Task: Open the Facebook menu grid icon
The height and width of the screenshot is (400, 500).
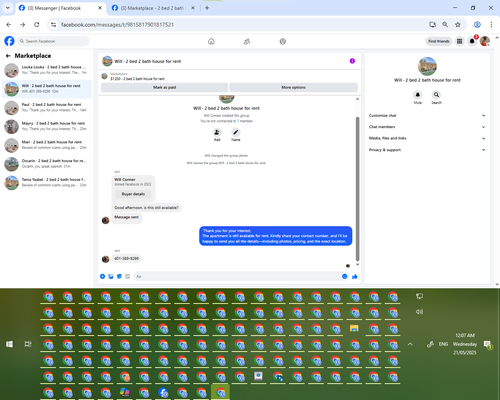Action: point(459,41)
